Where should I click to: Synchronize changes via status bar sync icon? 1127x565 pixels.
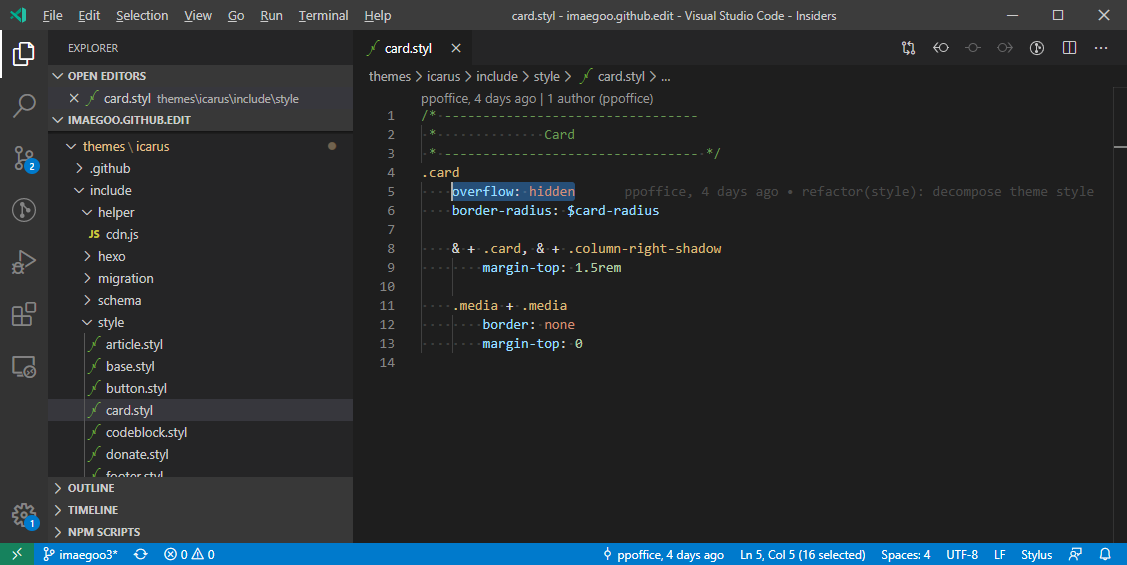click(x=141, y=554)
